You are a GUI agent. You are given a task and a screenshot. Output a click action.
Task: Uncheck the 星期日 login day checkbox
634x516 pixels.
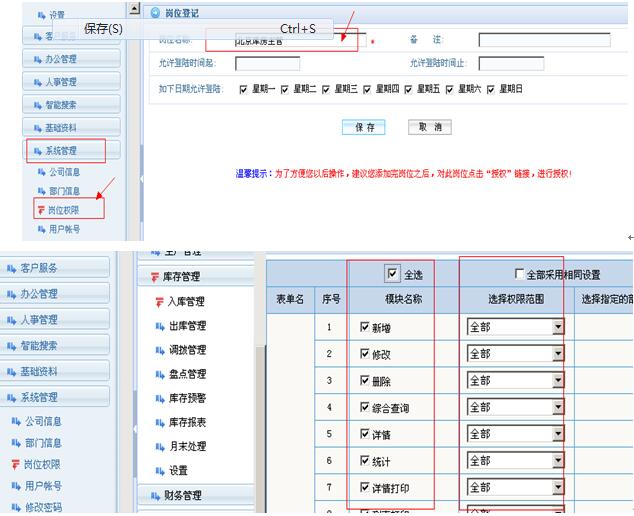[491, 89]
